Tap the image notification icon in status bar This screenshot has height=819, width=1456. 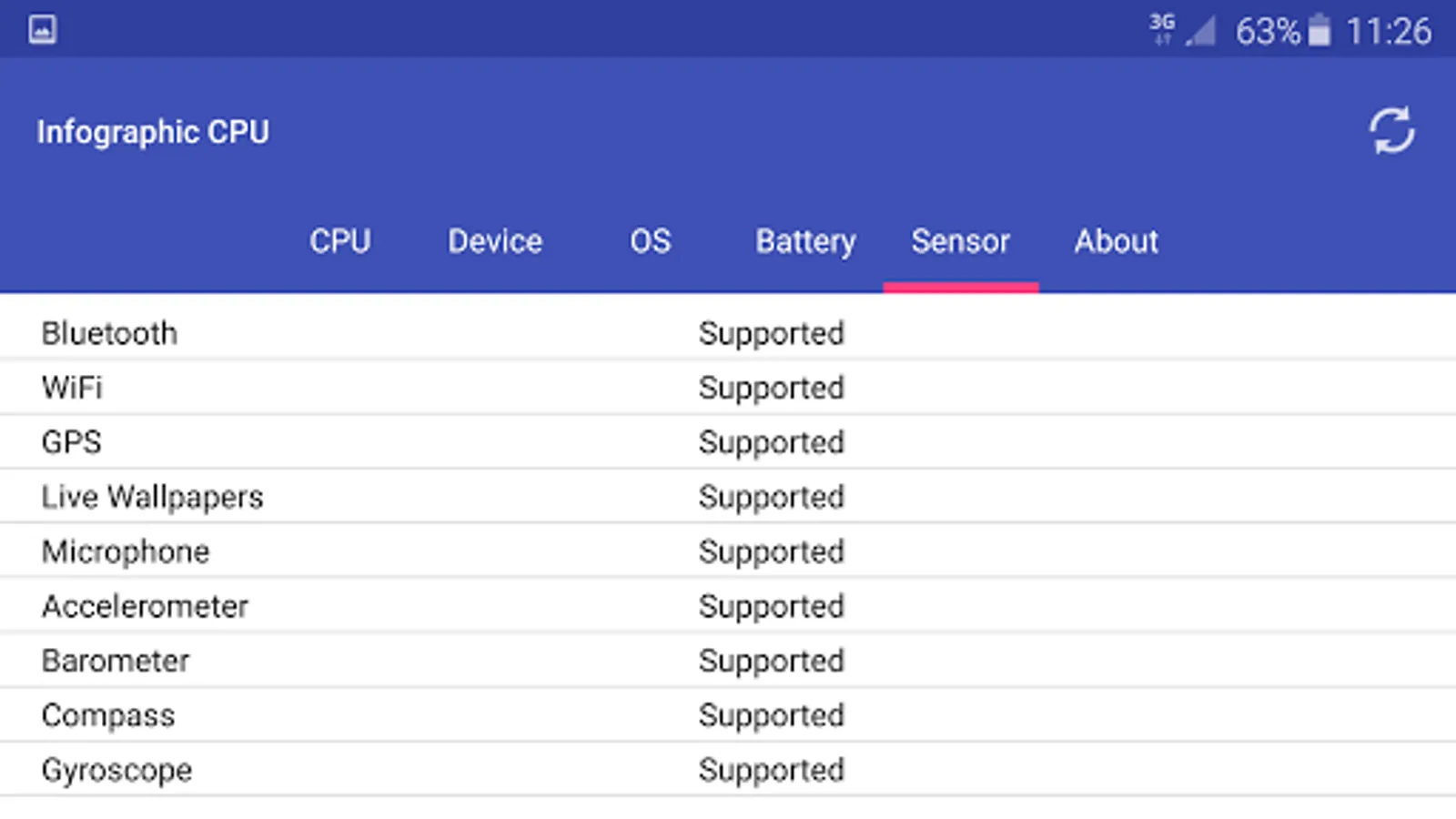click(x=42, y=29)
